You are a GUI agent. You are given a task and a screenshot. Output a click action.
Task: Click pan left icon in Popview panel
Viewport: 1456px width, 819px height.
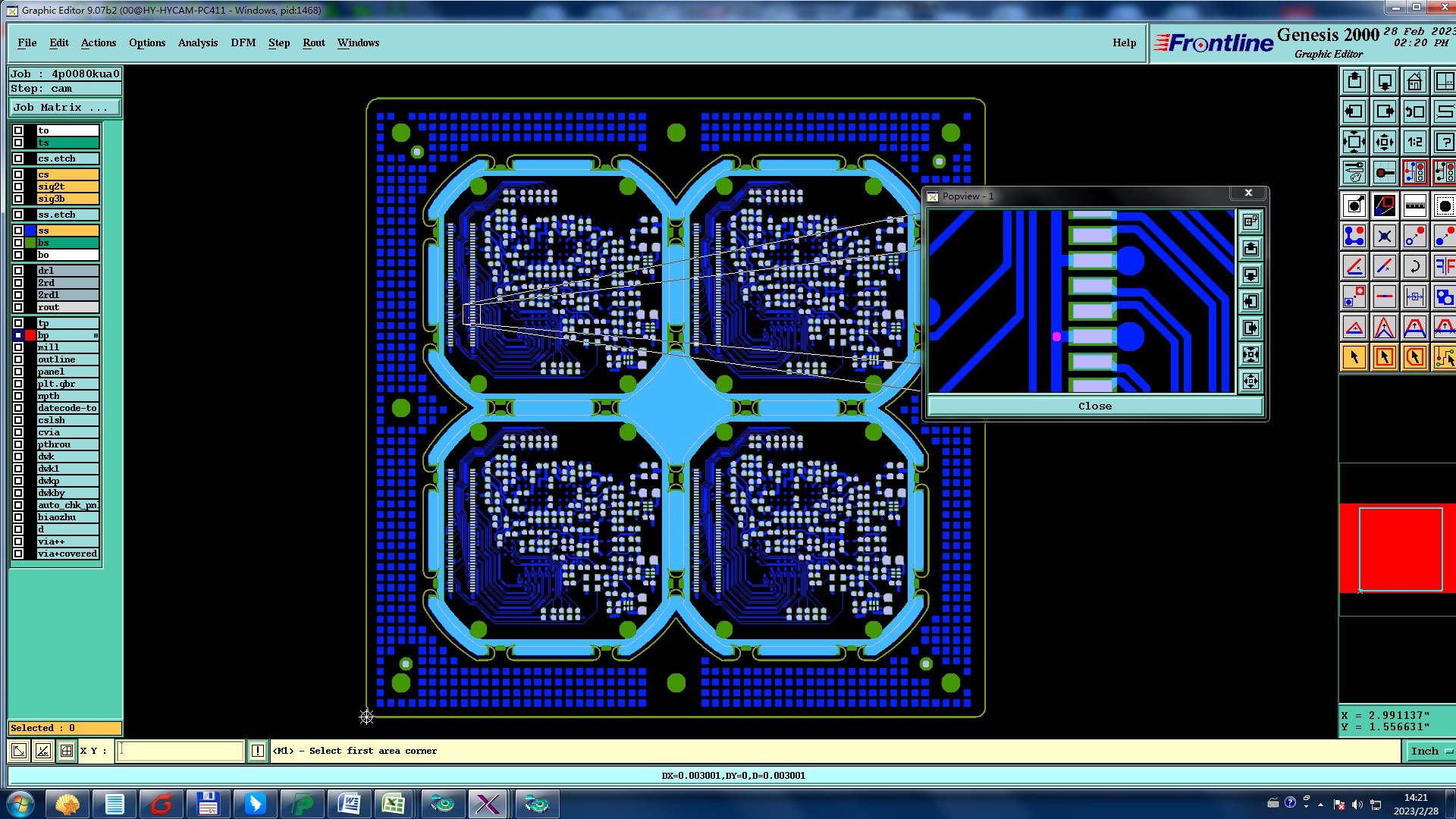click(1250, 301)
